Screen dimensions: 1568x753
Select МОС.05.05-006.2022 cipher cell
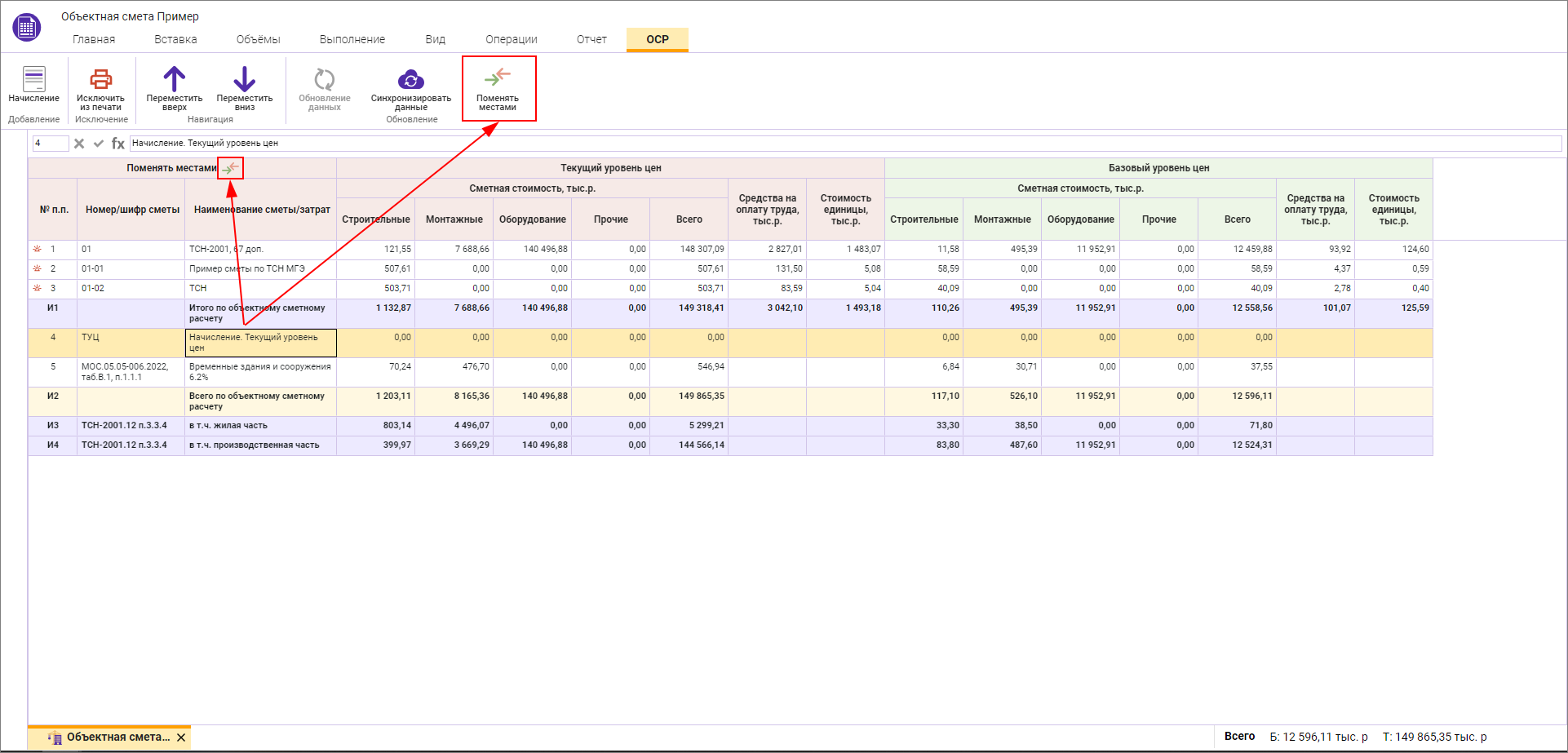click(131, 372)
